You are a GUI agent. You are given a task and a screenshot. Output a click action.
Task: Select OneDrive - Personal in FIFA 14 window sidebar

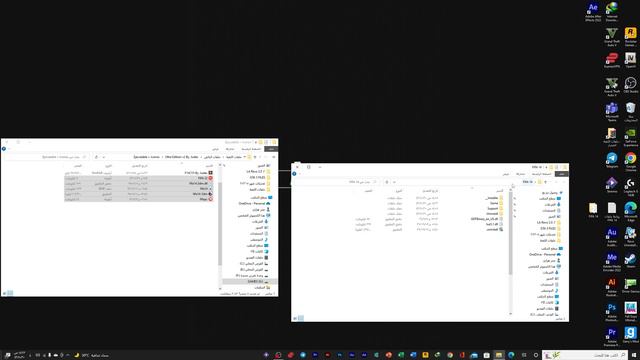click(545, 254)
